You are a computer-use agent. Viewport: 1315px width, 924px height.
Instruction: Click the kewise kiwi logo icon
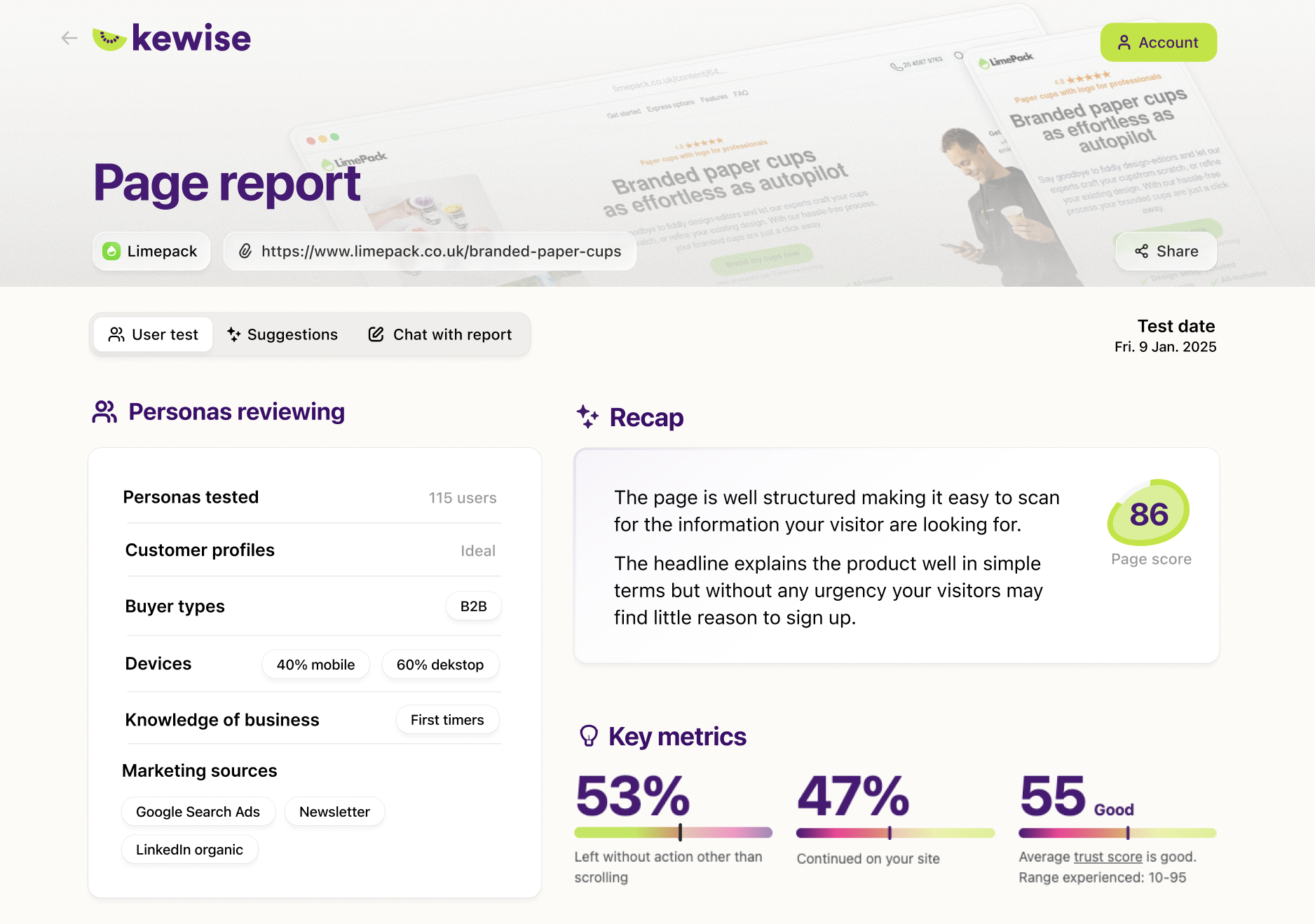pyautogui.click(x=109, y=39)
